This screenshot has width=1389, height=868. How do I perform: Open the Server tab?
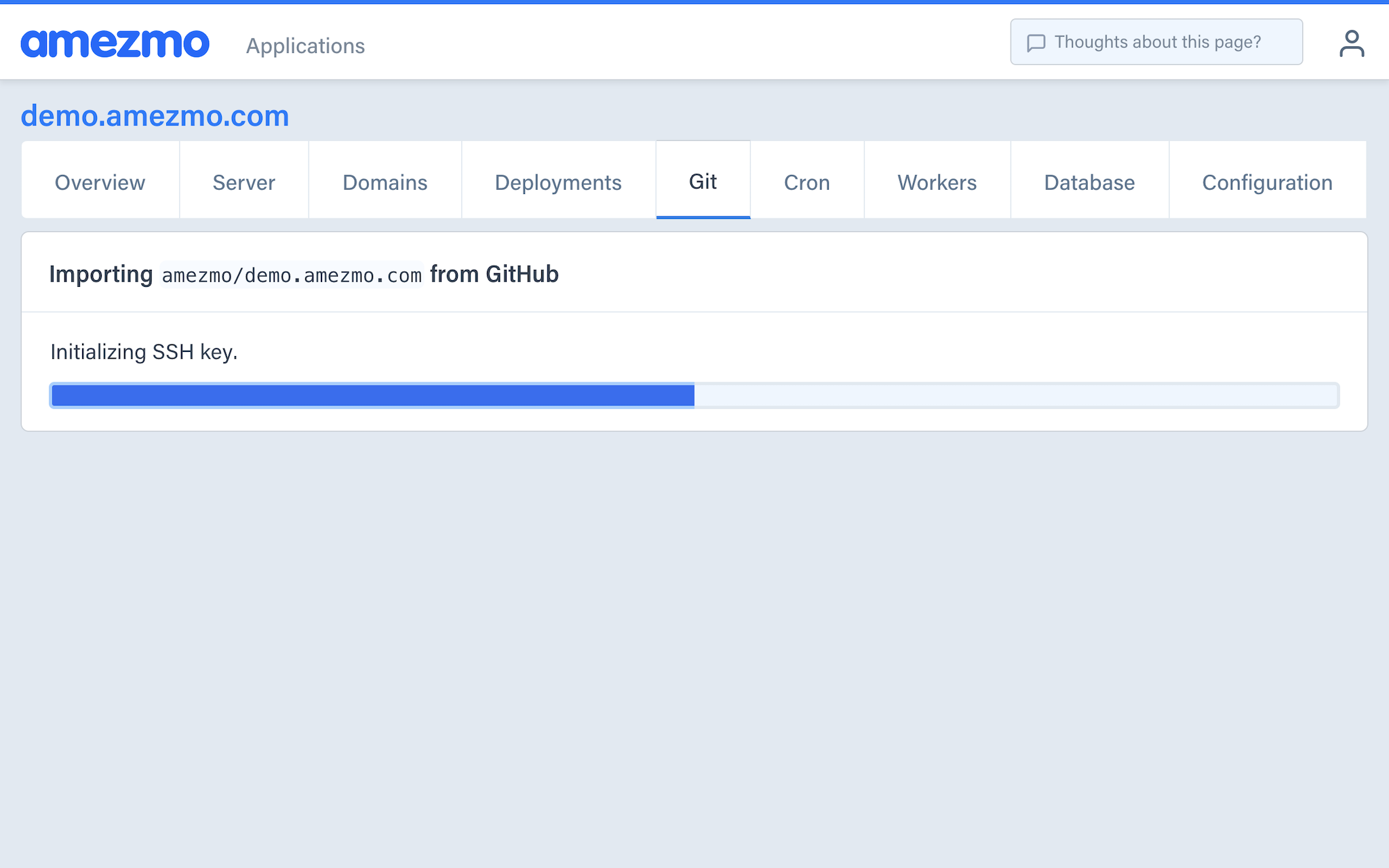point(243,182)
